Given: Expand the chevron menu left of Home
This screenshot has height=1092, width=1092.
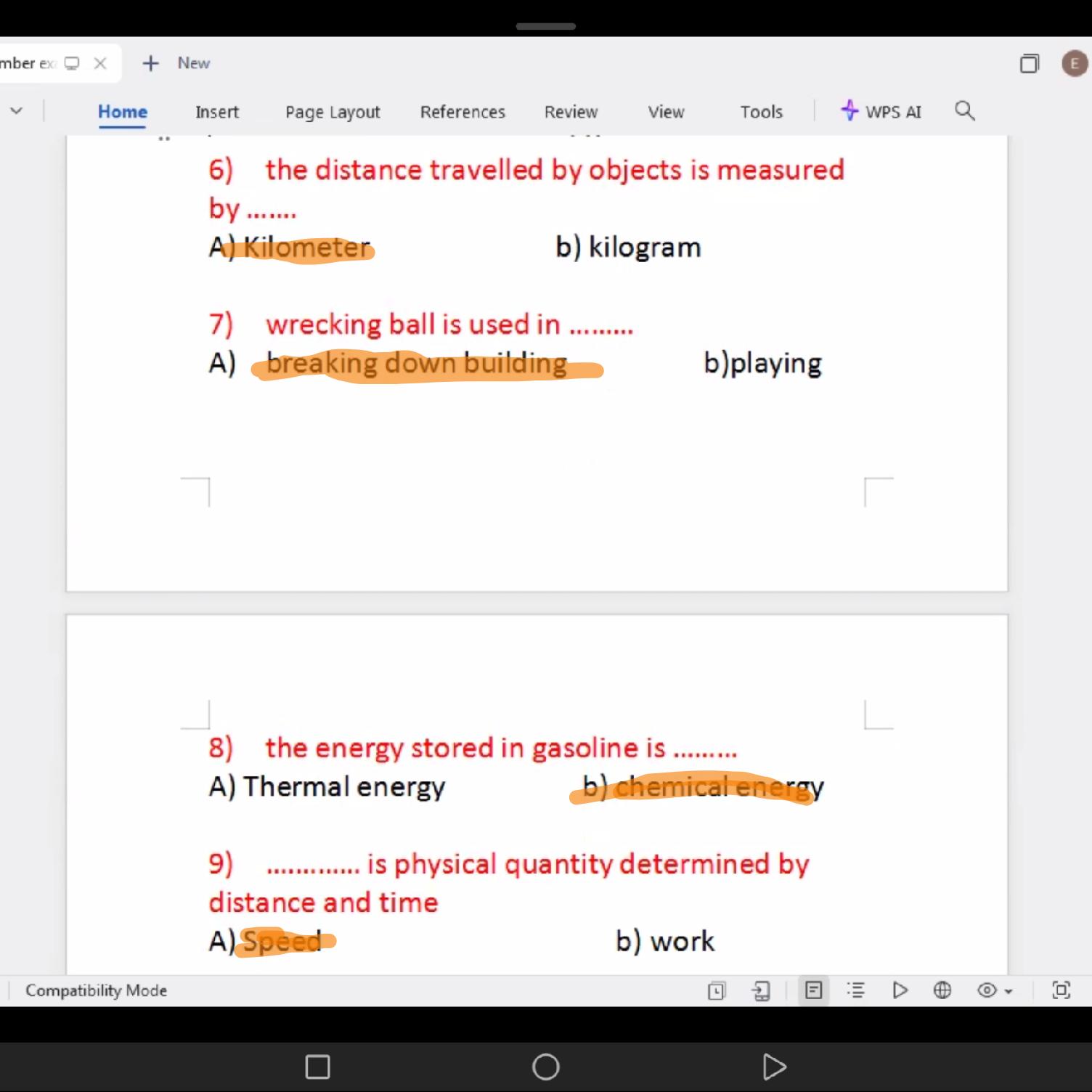Looking at the screenshot, I should (x=16, y=111).
